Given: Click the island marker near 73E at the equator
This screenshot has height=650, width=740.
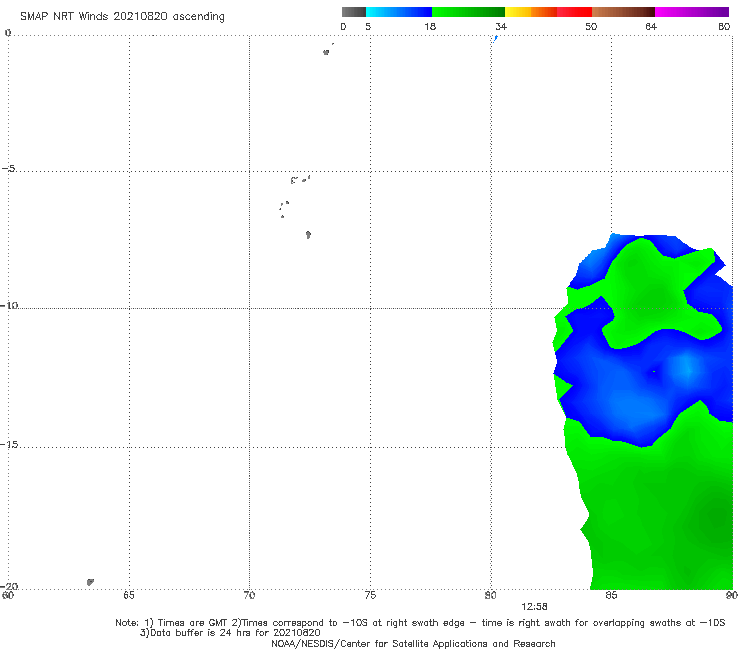Looking at the screenshot, I should coord(326,52).
